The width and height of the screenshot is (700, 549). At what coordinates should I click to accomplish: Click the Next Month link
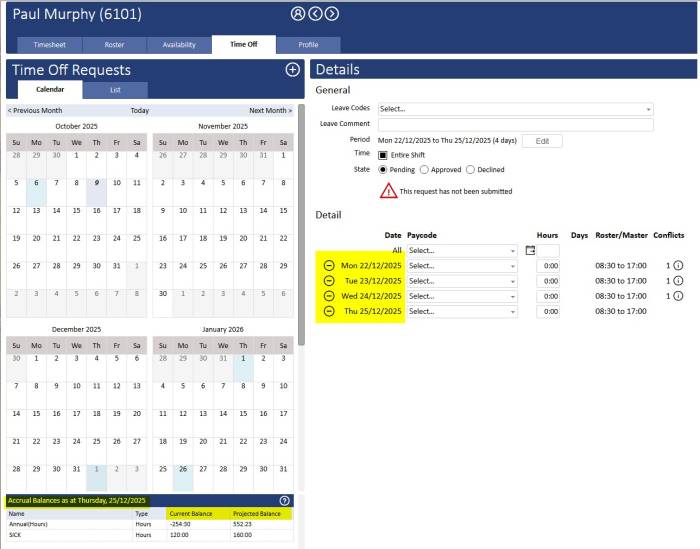[x=270, y=111]
